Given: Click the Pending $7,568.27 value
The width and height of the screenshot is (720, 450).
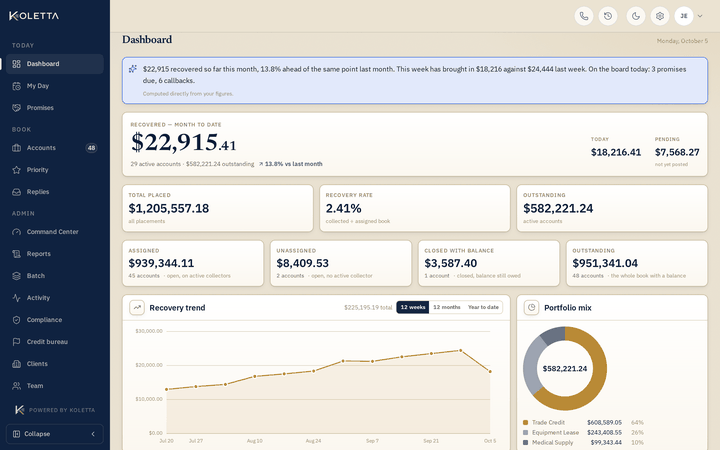Looking at the screenshot, I should pyautogui.click(x=677, y=152).
